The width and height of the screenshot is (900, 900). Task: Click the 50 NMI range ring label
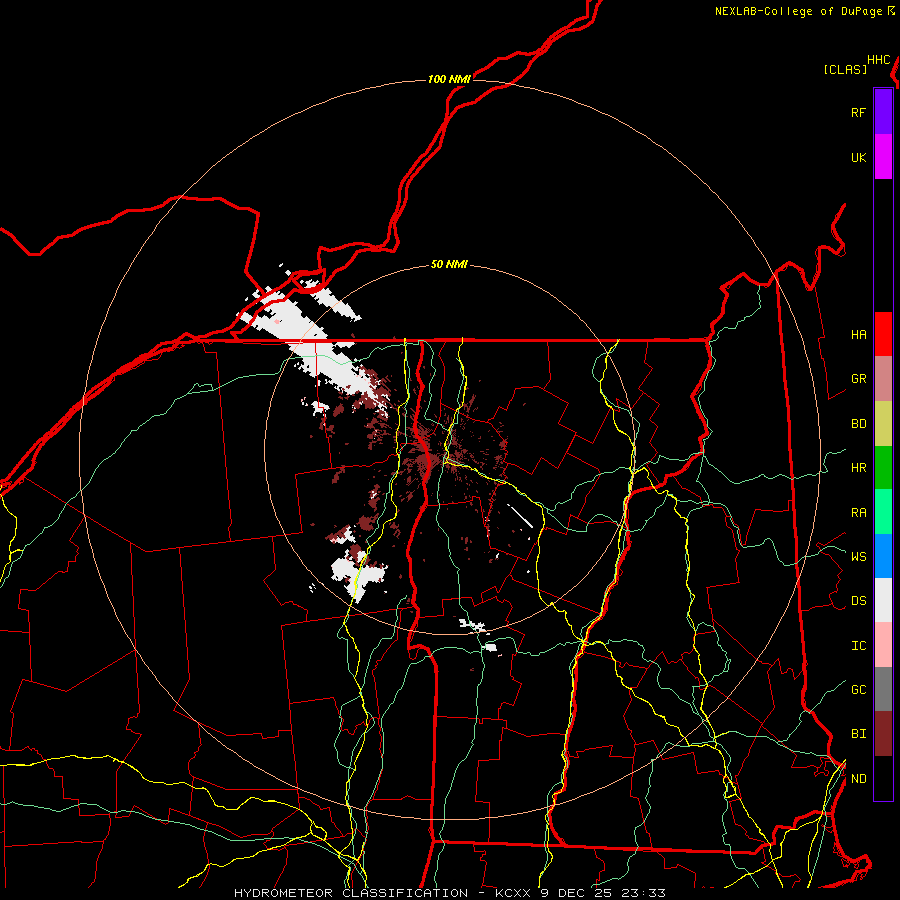(x=449, y=264)
